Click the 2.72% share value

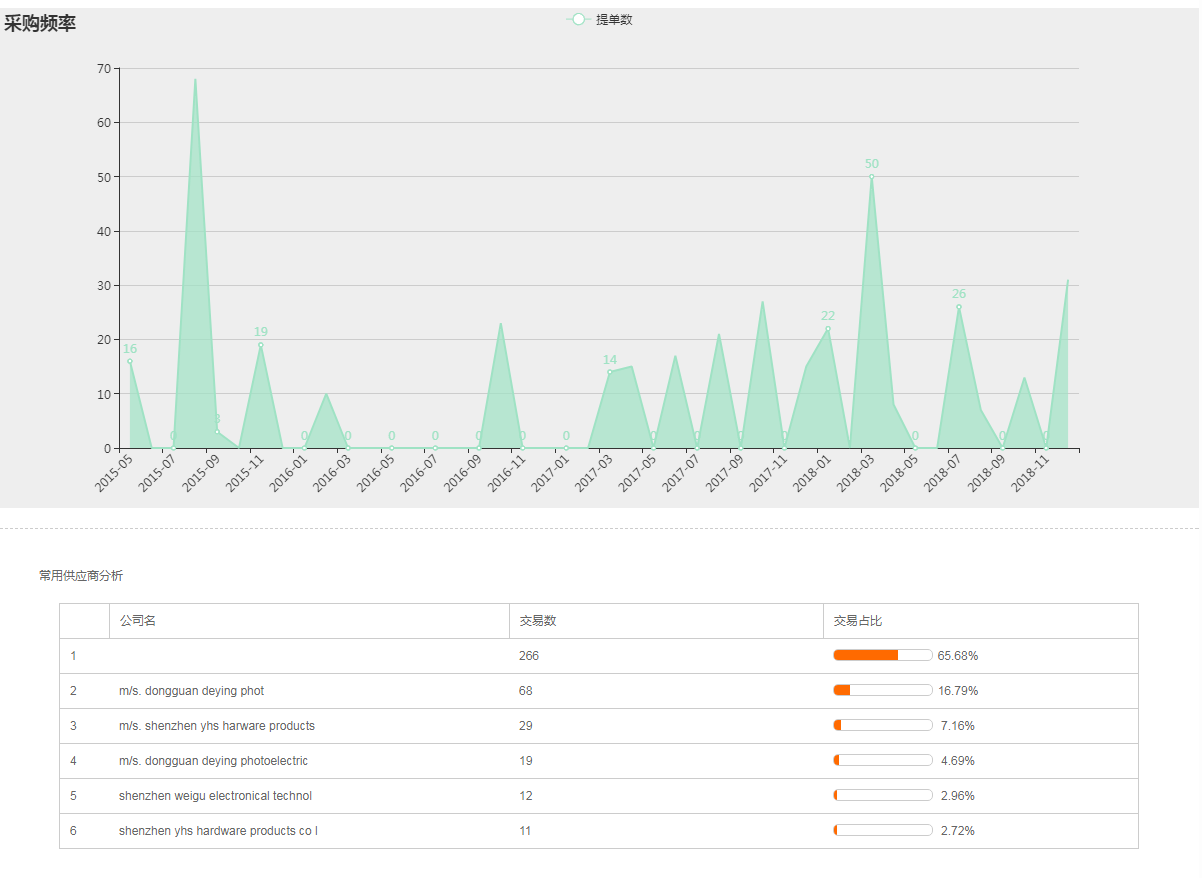tap(958, 831)
